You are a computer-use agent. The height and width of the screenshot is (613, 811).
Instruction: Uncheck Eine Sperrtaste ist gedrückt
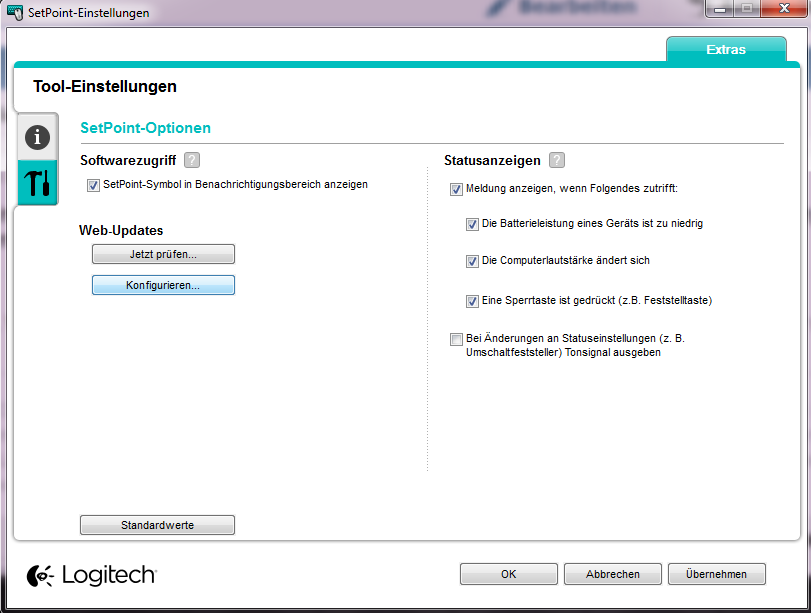coord(472,301)
